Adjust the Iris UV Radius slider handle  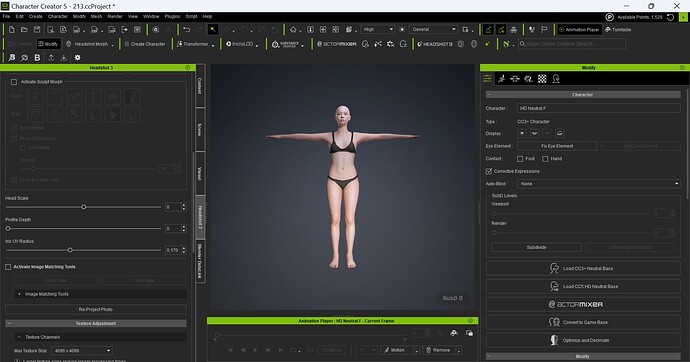click(x=70, y=250)
